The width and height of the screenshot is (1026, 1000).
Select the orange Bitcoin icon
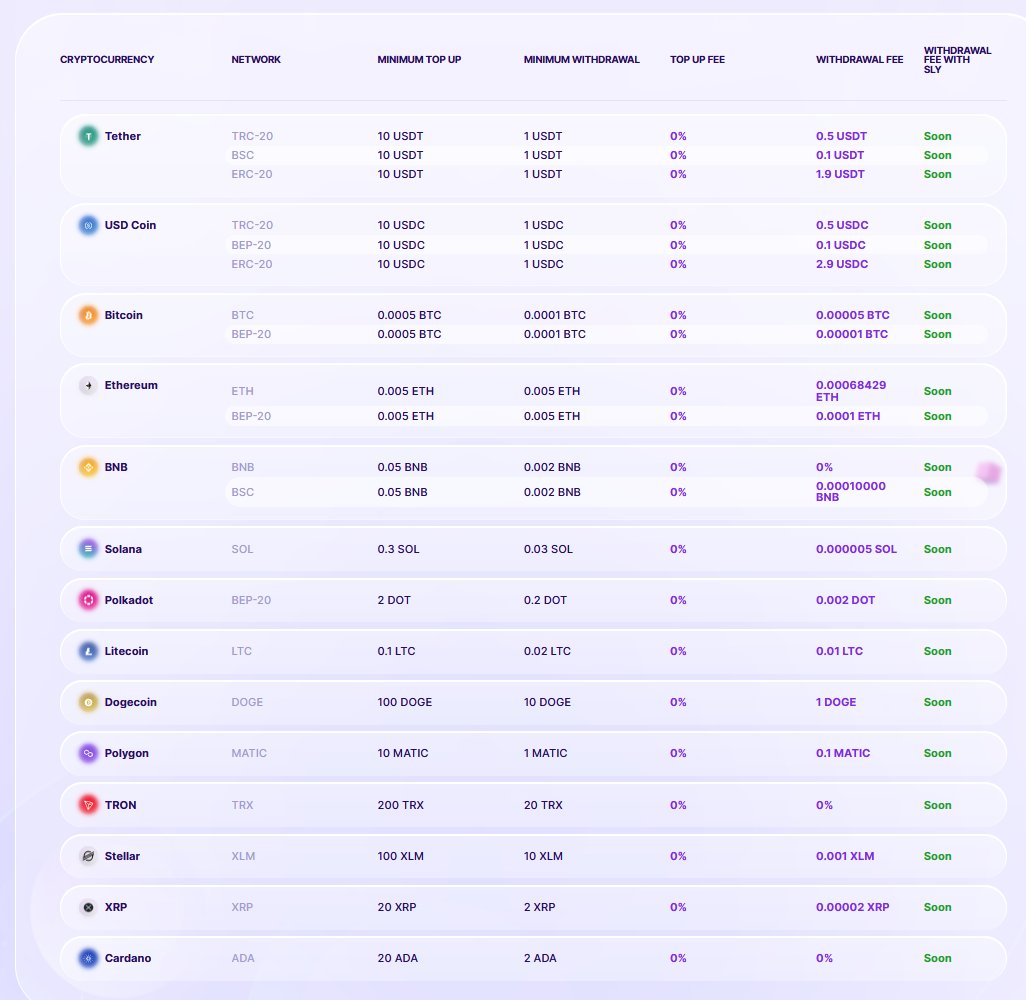coord(88,315)
